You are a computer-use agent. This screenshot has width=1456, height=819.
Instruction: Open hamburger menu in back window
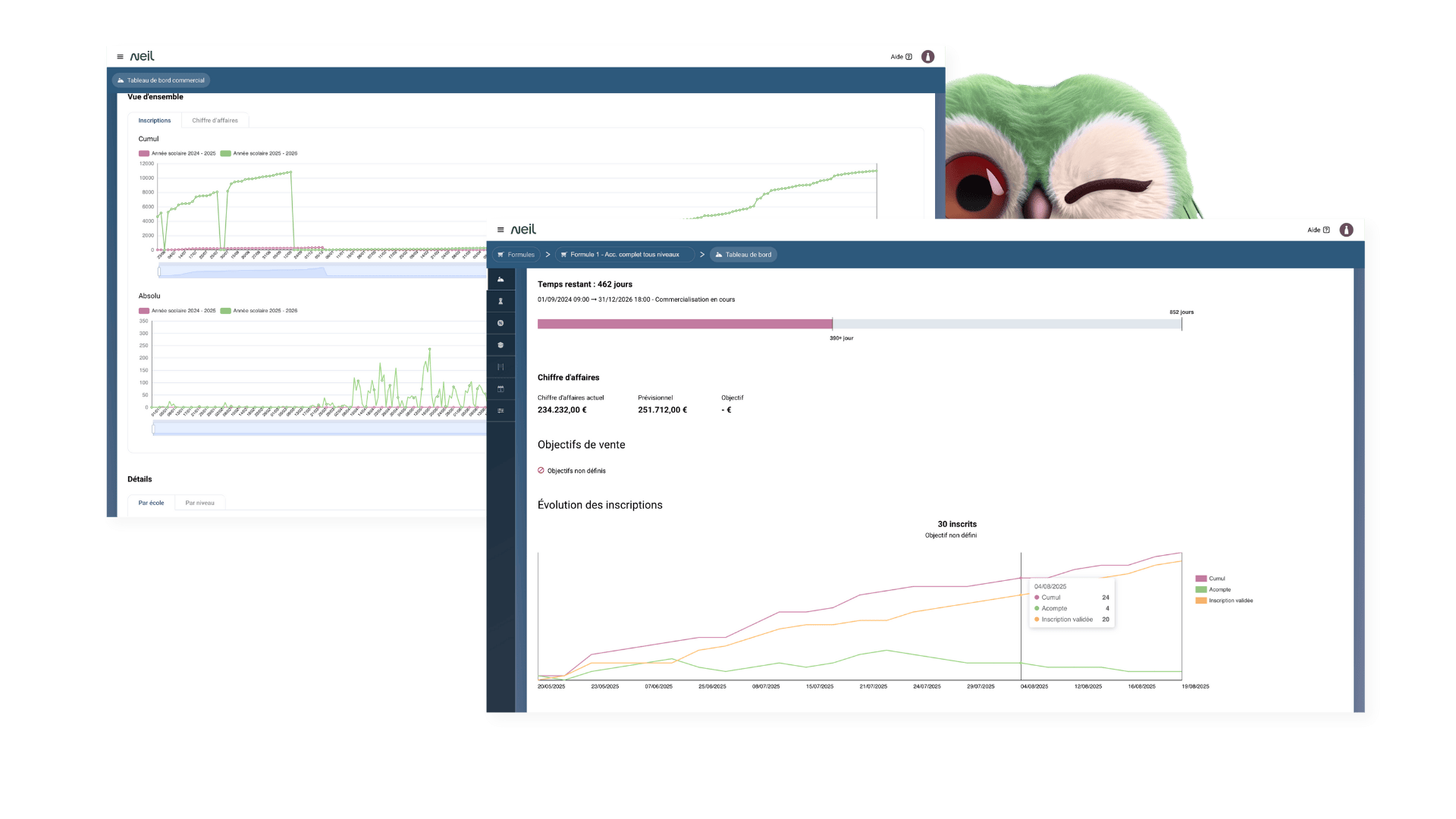click(120, 57)
